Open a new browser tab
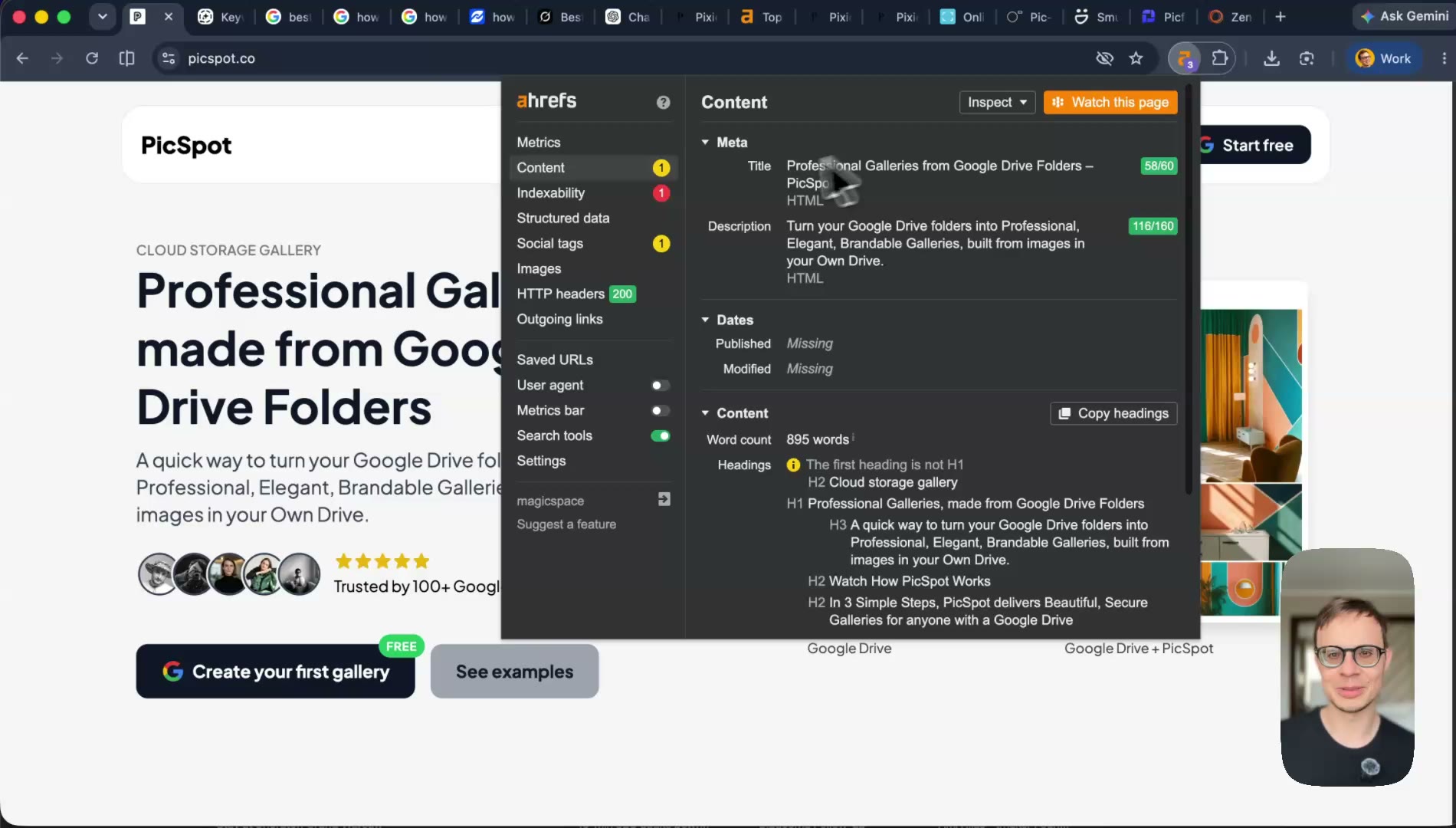Screen dimensions: 1456x828 1281,17
